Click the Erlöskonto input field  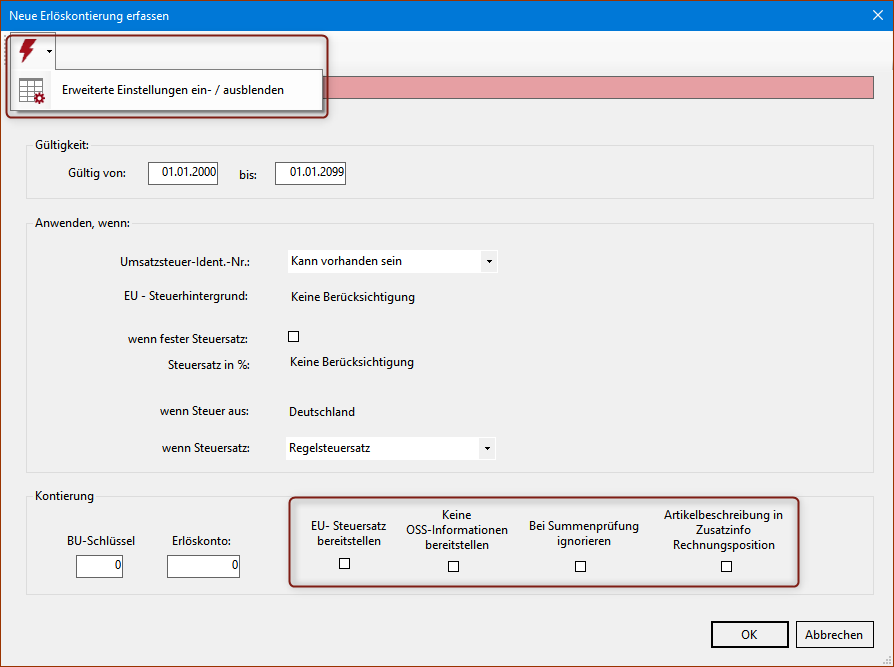[x=203, y=566]
